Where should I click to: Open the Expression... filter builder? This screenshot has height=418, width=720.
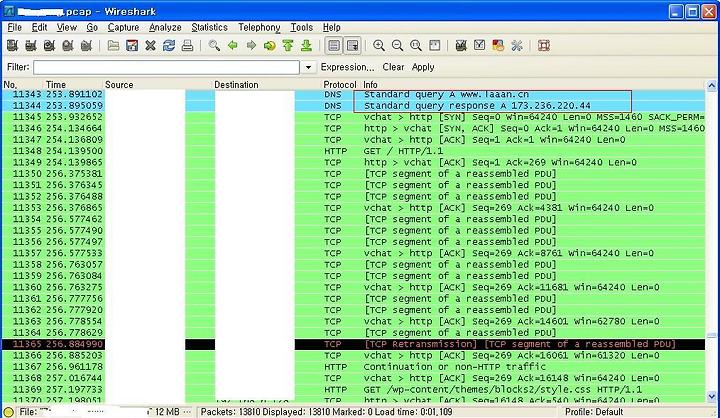pos(347,67)
